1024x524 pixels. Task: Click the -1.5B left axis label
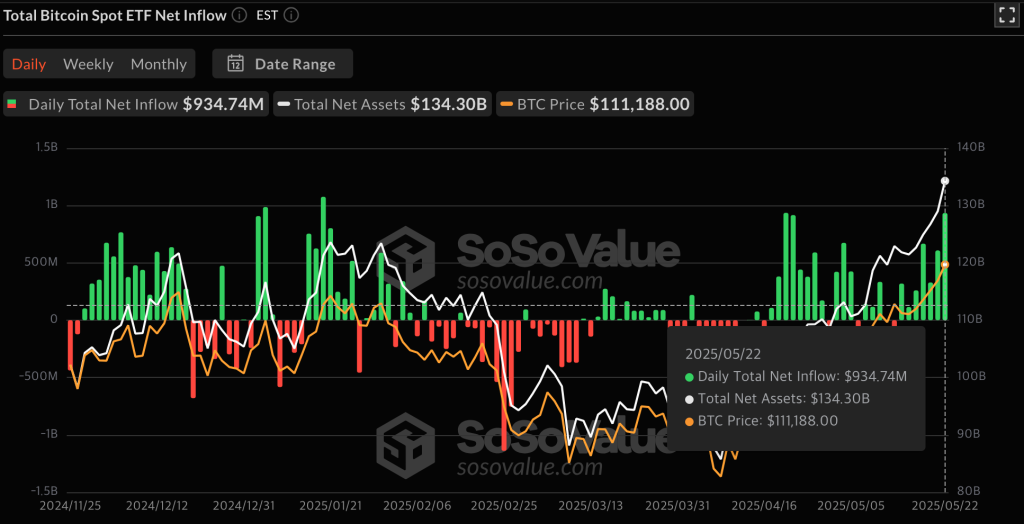(x=46, y=491)
